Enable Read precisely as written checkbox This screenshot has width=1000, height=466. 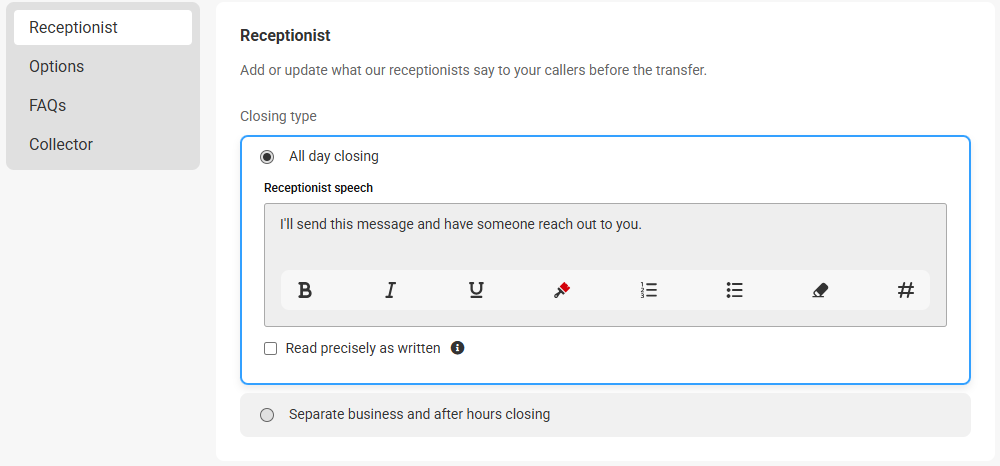point(270,349)
